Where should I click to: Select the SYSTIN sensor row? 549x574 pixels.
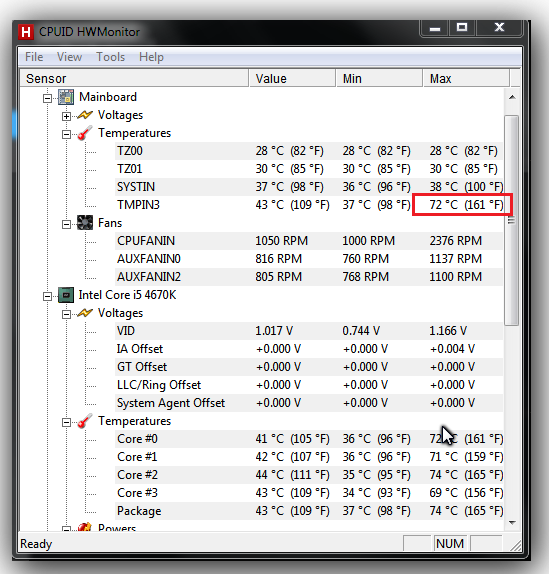(309, 187)
